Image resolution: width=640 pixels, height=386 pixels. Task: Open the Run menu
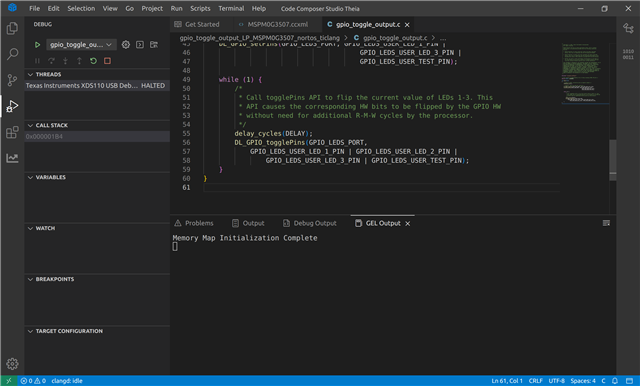click(176, 8)
